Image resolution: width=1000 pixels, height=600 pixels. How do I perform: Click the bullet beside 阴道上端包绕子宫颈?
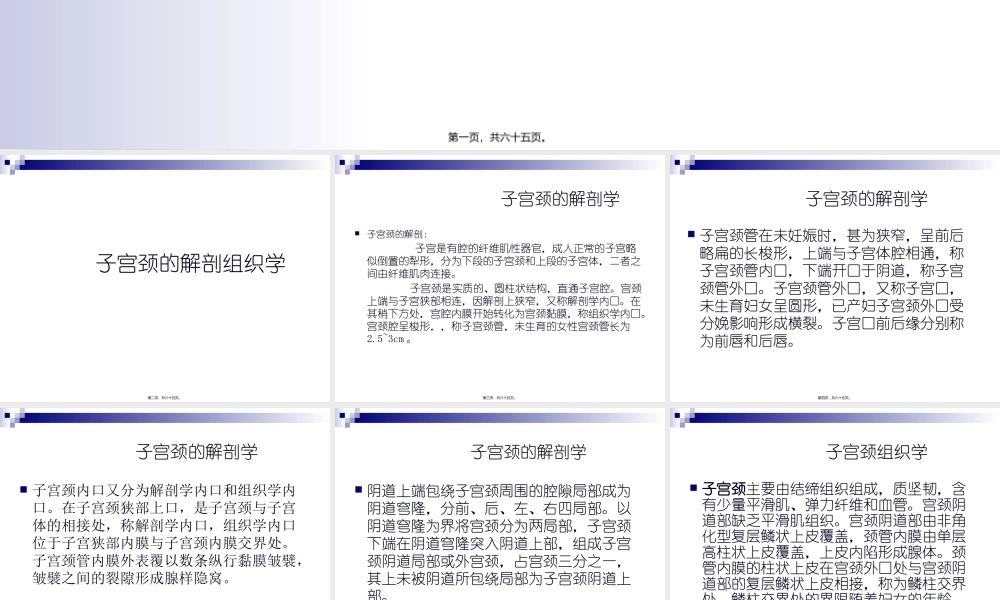pyautogui.click(x=356, y=489)
